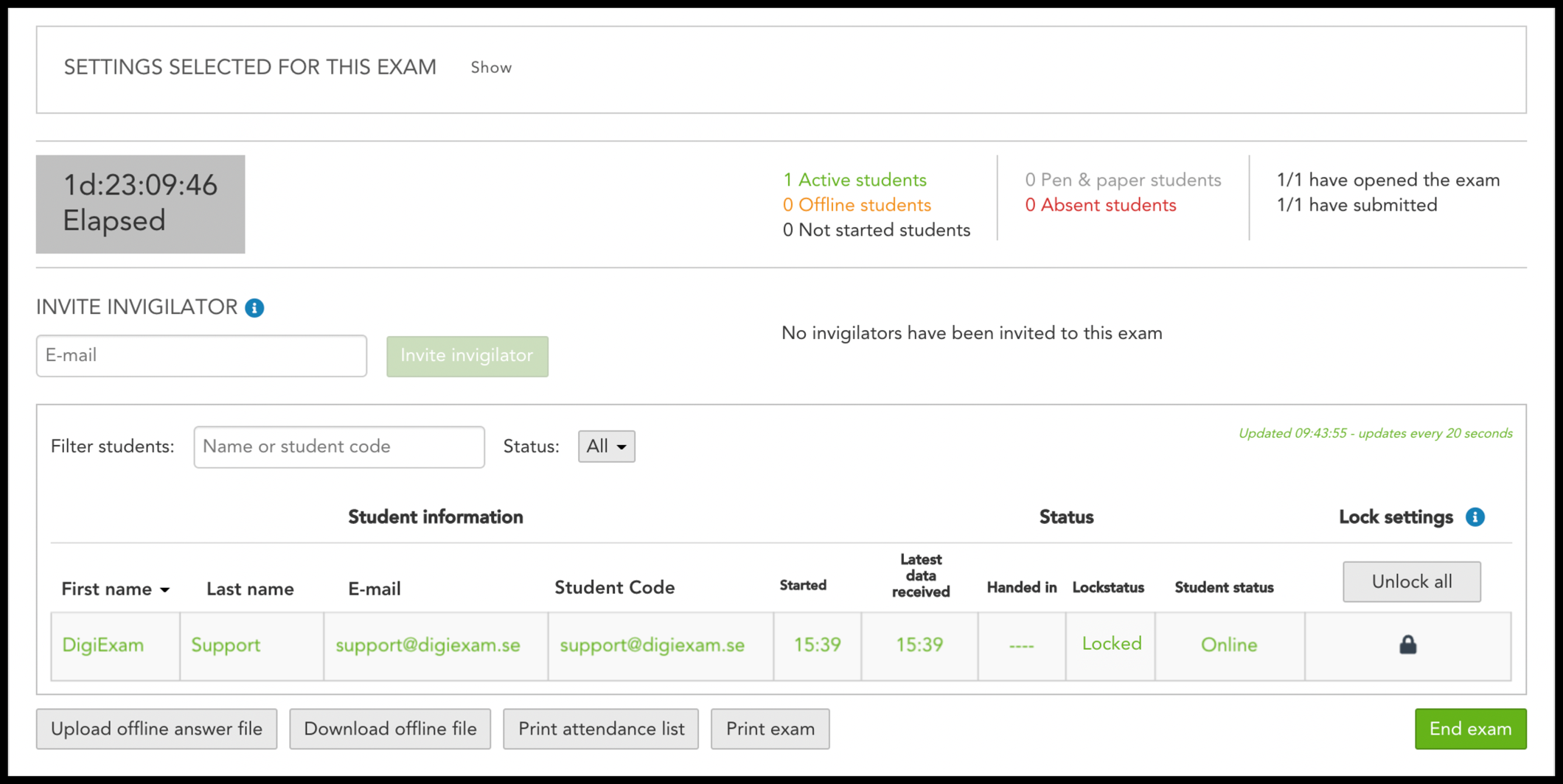Image resolution: width=1563 pixels, height=784 pixels.
Task: Toggle the padlock for DigiExam Support
Action: pos(1407,645)
